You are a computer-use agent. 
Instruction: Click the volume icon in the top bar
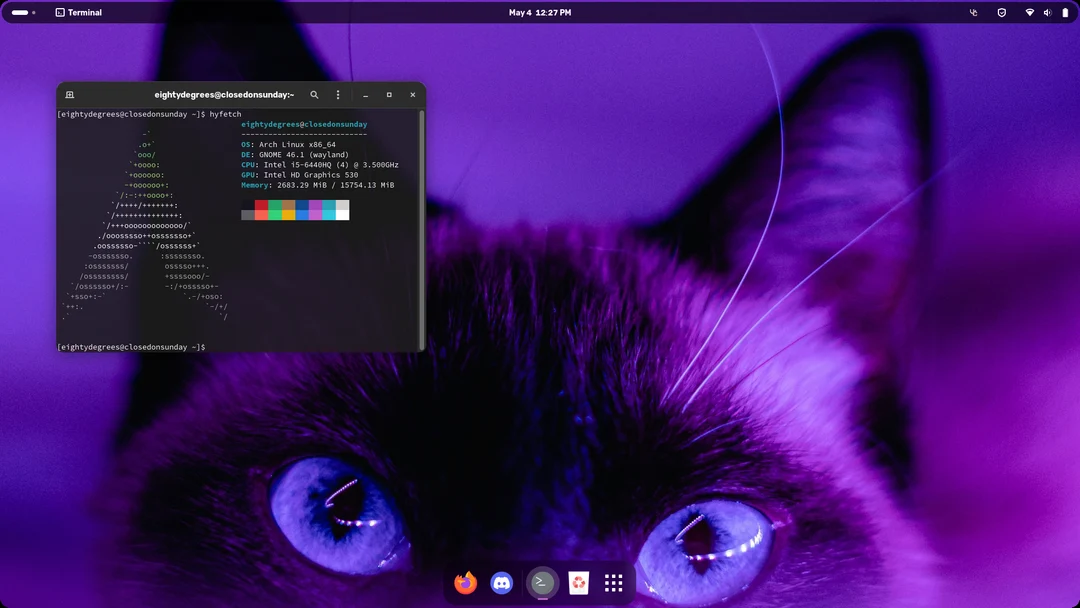(1046, 12)
